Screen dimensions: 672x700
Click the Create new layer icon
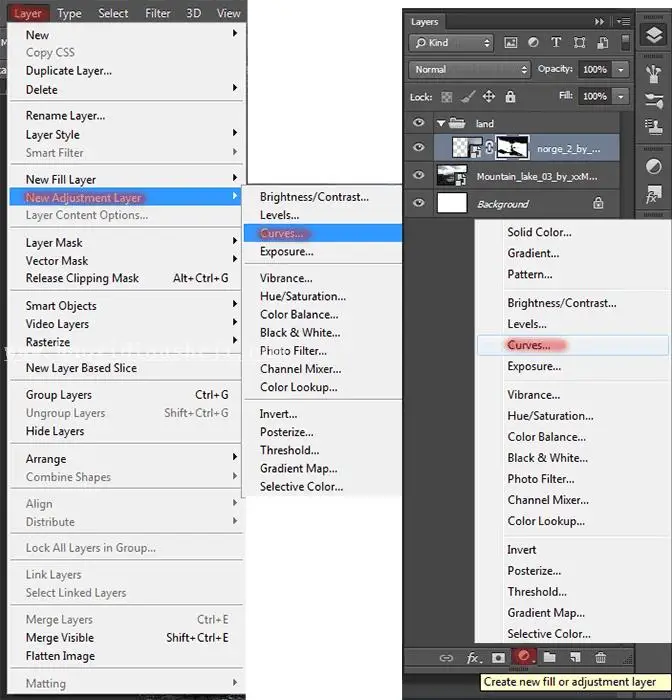point(575,658)
